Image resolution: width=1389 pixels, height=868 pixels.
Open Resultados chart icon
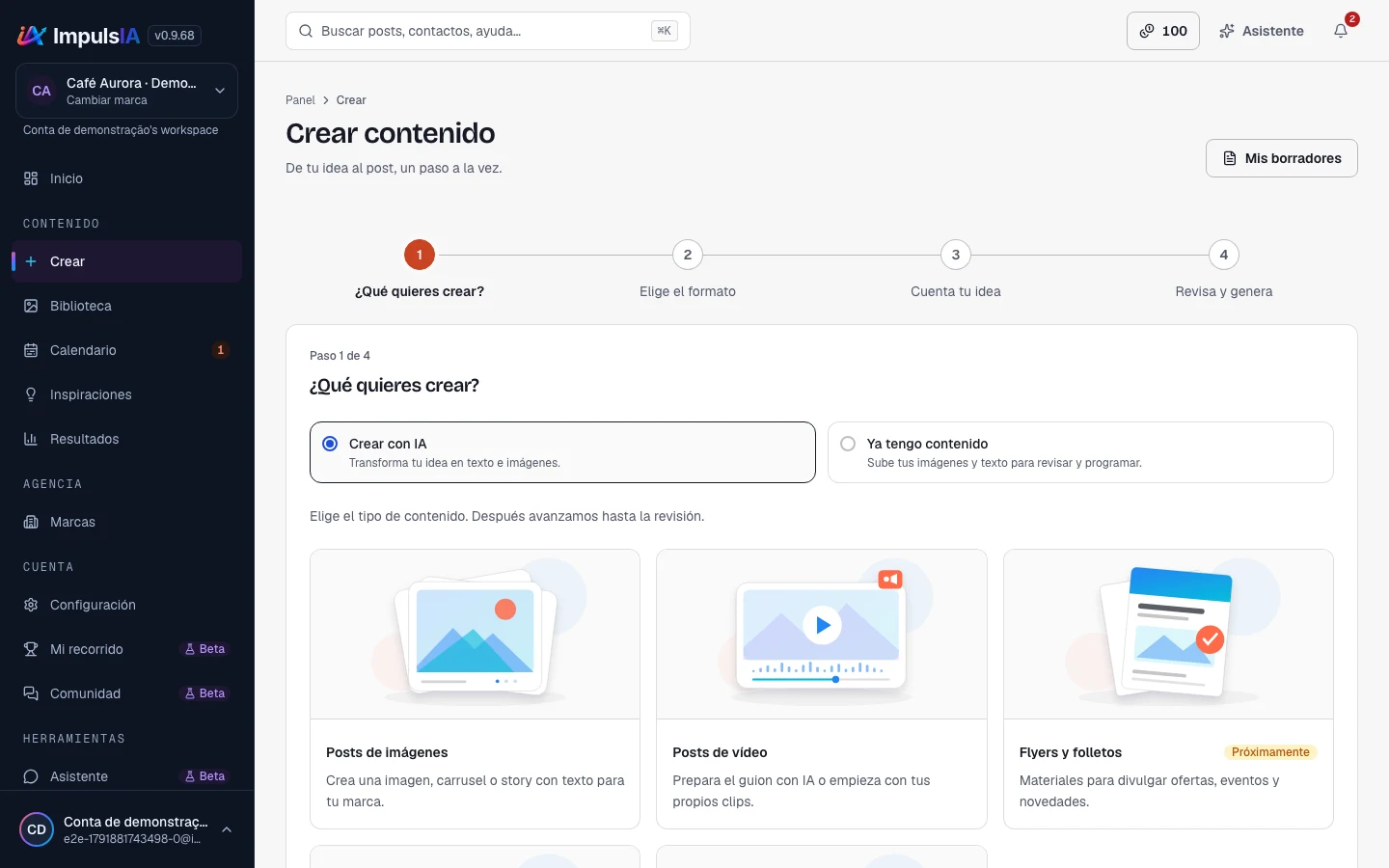click(31, 439)
